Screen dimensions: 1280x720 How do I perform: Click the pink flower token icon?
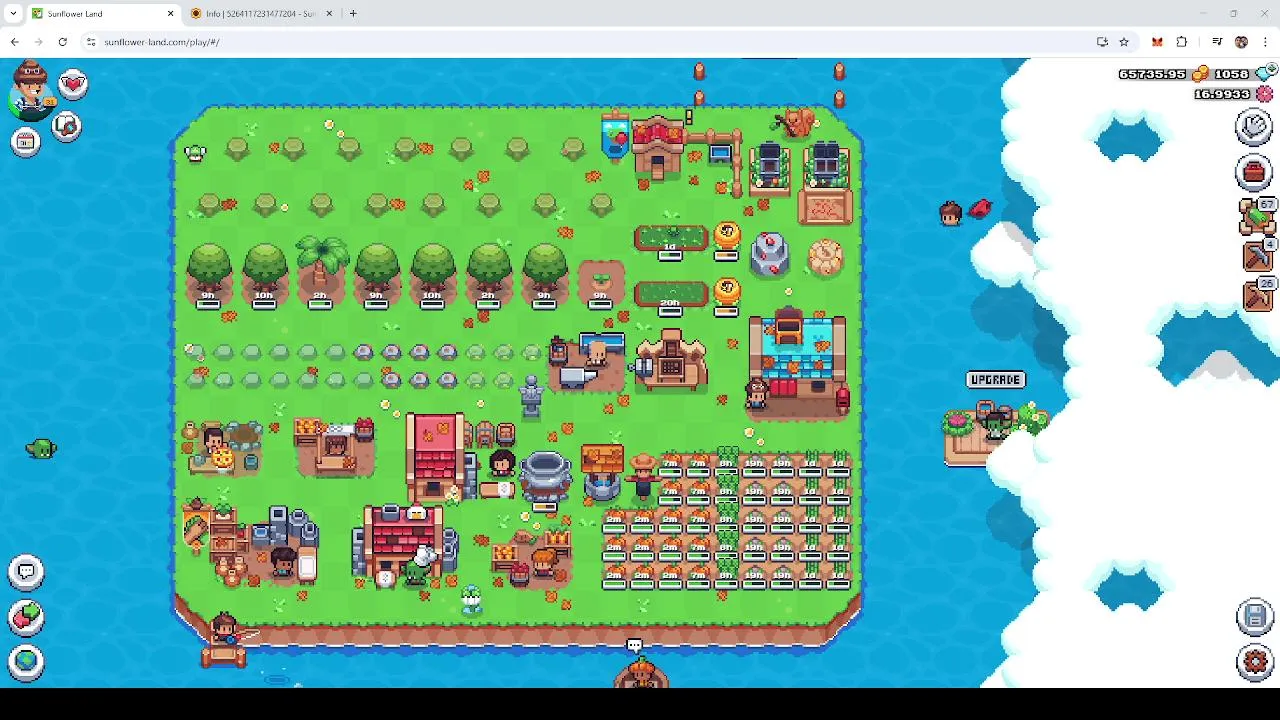click(1264, 94)
